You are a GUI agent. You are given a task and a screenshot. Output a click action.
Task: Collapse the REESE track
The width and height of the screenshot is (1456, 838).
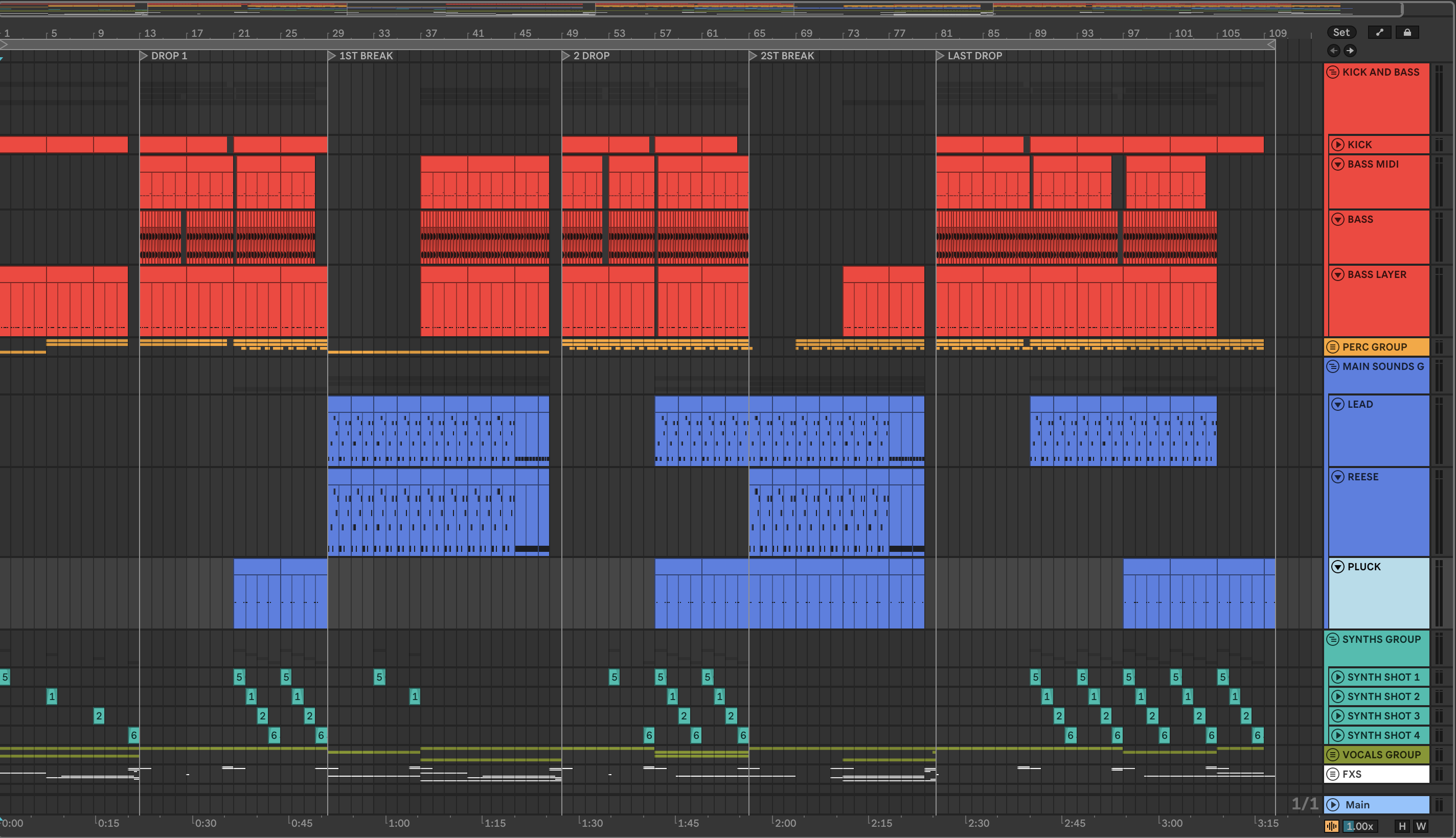(1338, 477)
